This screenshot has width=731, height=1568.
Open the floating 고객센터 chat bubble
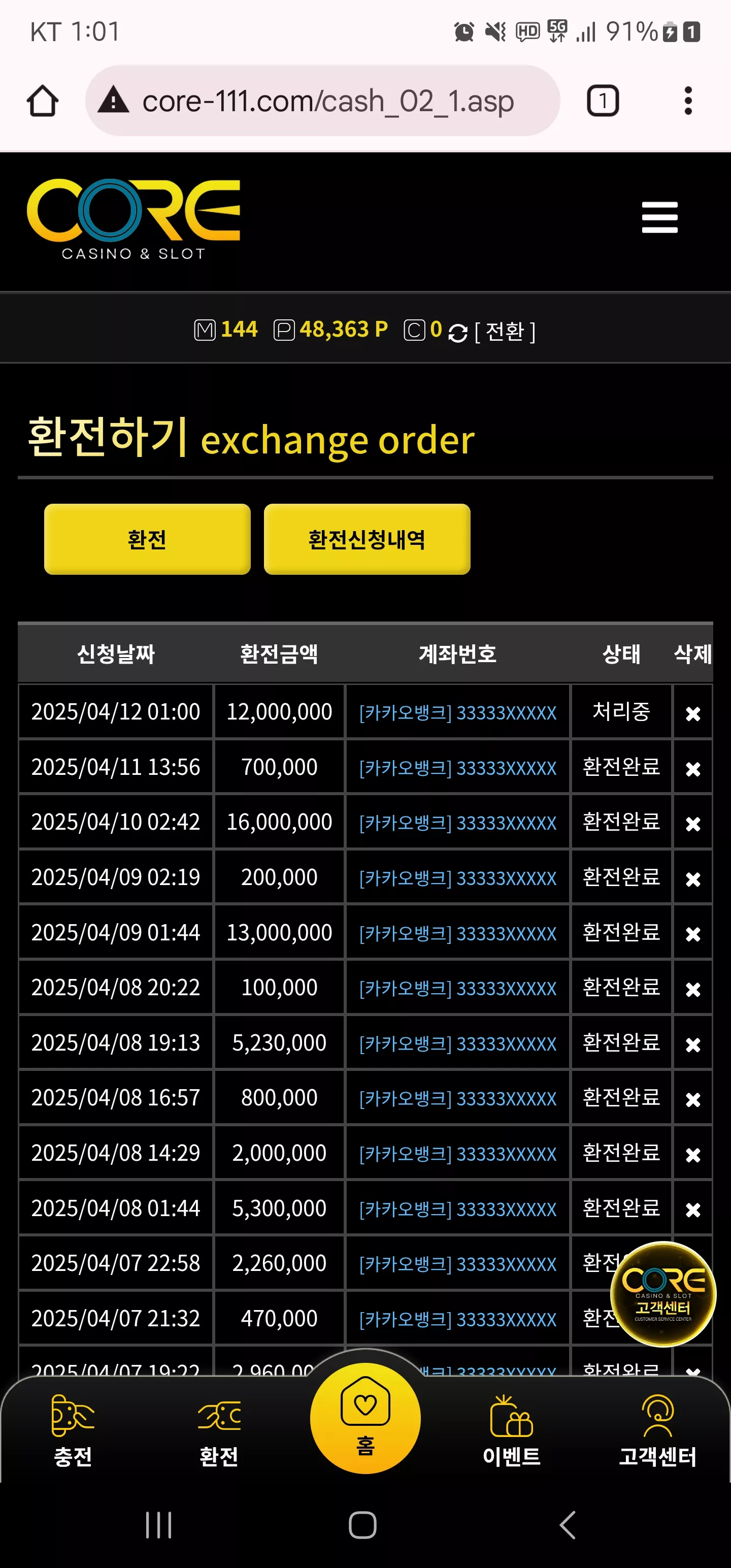click(x=662, y=1293)
